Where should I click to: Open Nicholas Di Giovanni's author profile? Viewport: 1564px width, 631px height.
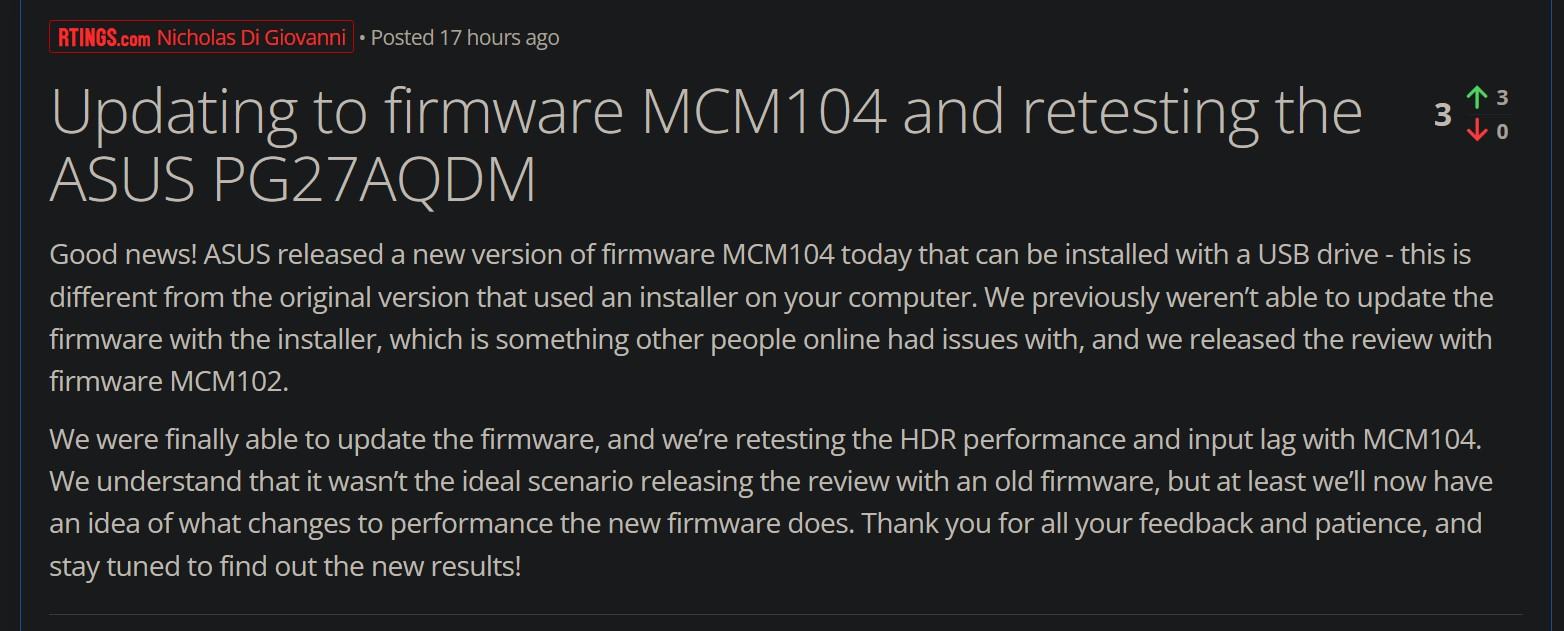coord(252,38)
